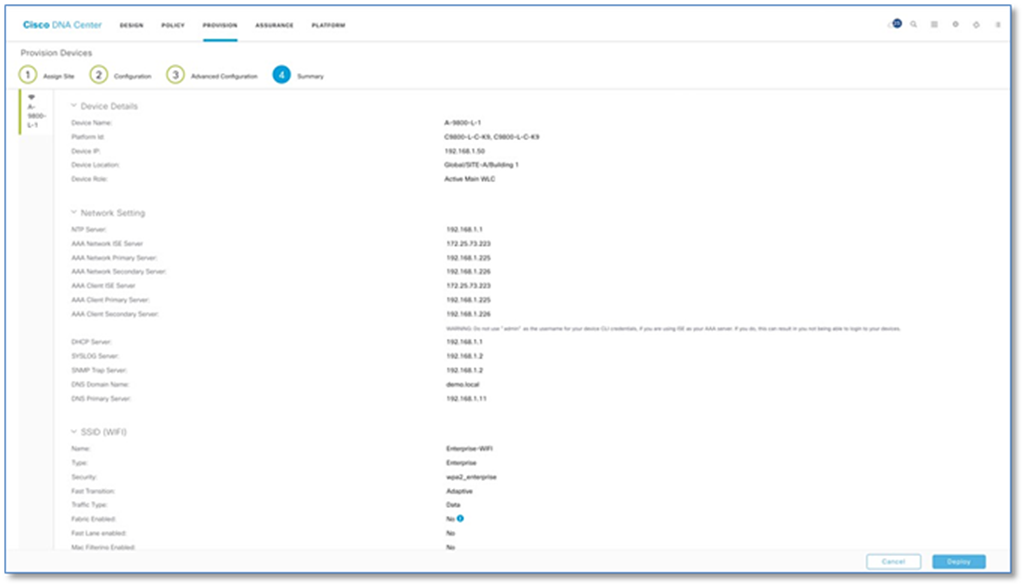Click SNMP Trap Server value 192.168.1.2

click(x=464, y=371)
